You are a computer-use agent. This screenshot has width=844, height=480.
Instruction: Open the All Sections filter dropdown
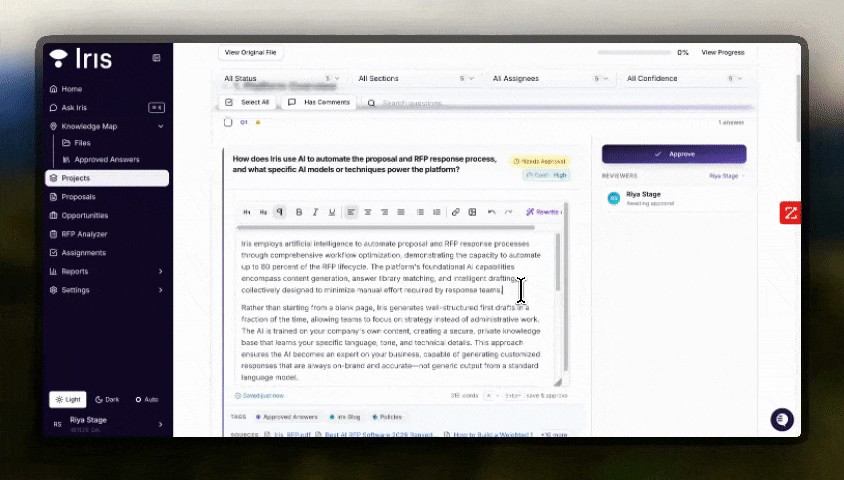(x=416, y=79)
